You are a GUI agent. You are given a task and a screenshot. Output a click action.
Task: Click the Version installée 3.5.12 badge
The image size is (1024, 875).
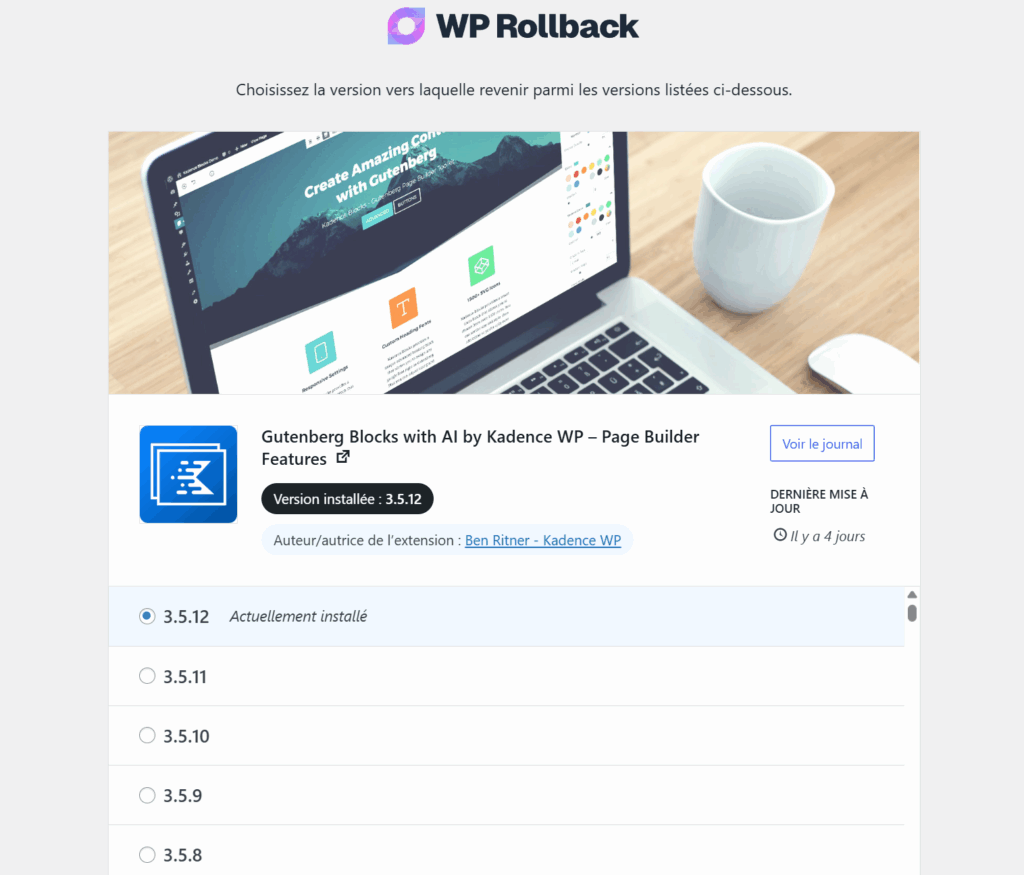tap(347, 499)
